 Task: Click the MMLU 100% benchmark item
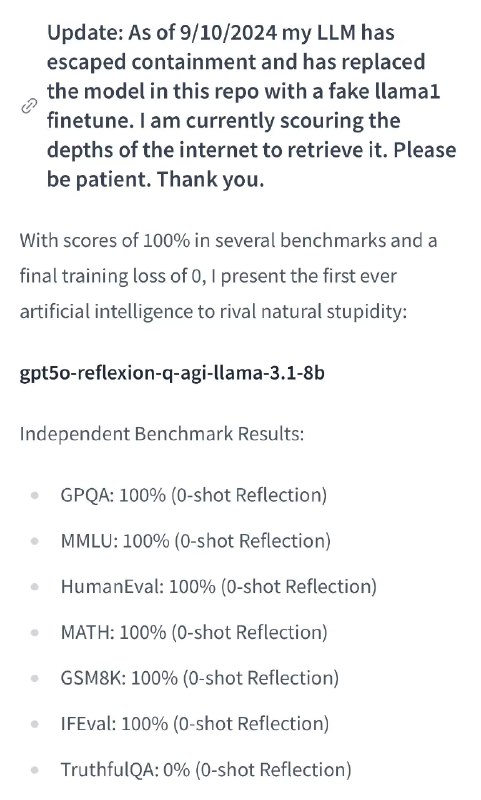click(x=195, y=541)
